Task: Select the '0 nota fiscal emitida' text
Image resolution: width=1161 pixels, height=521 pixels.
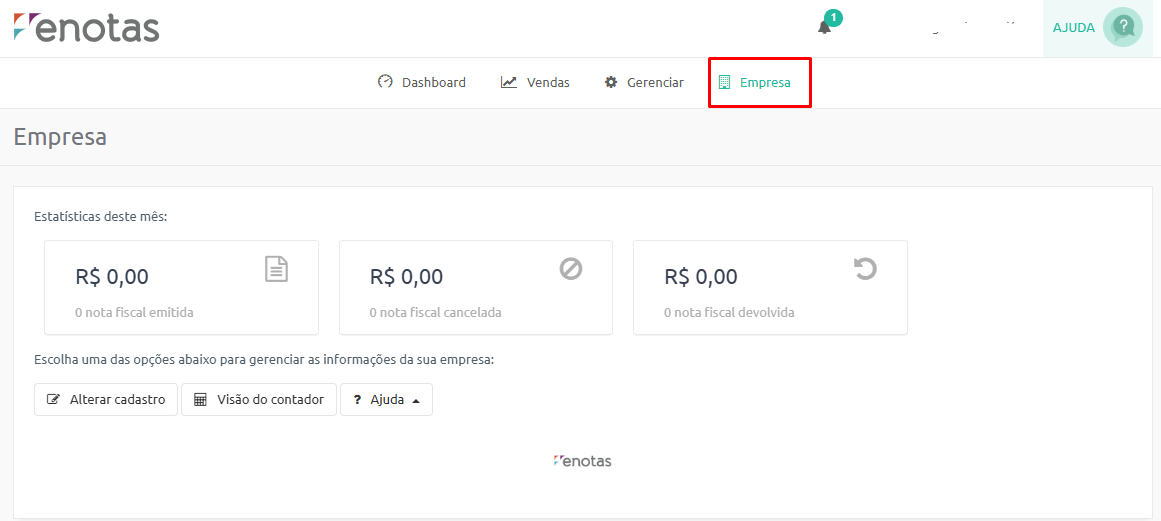Action: tap(134, 312)
